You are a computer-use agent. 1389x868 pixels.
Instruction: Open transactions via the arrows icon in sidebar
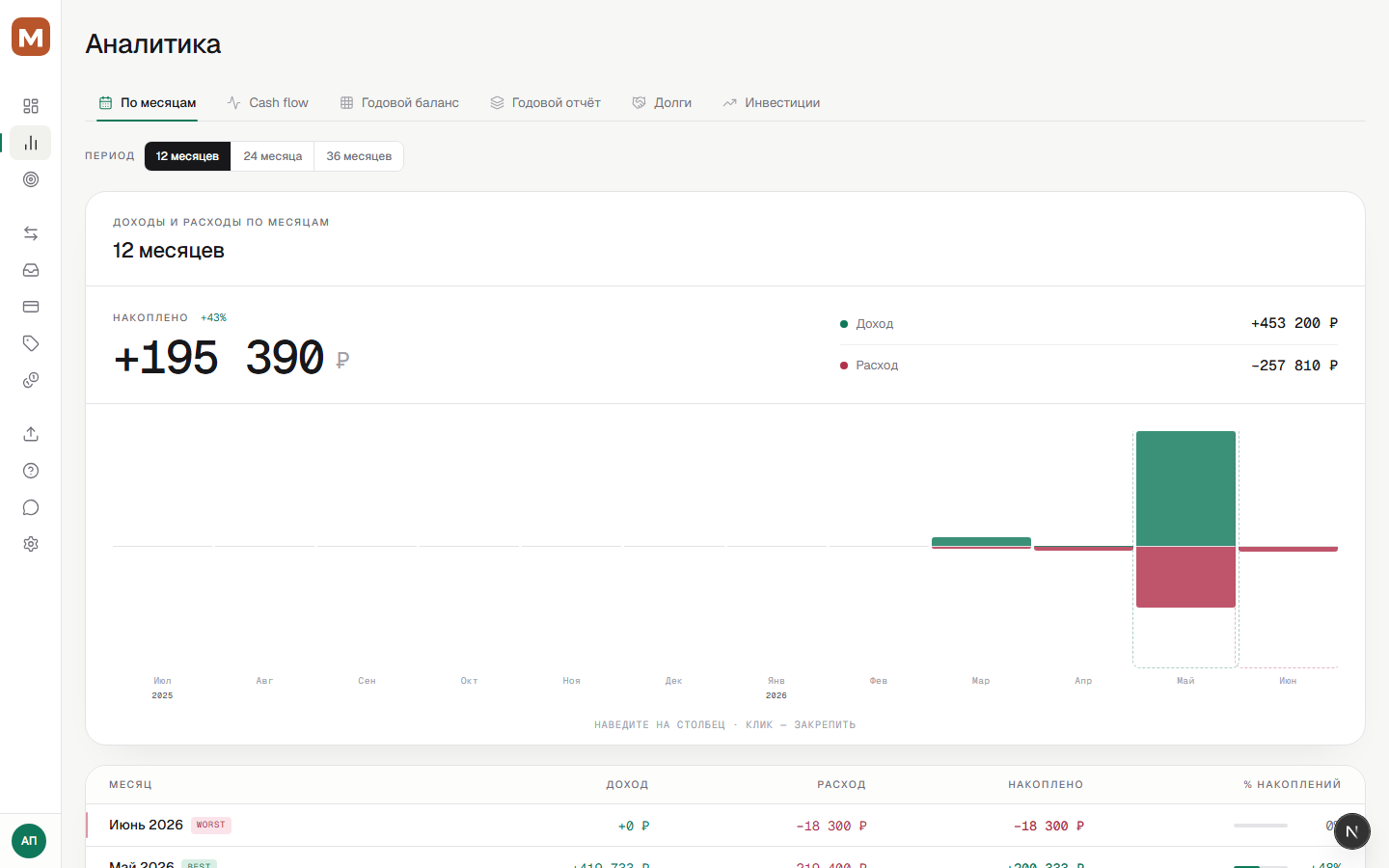(31, 233)
